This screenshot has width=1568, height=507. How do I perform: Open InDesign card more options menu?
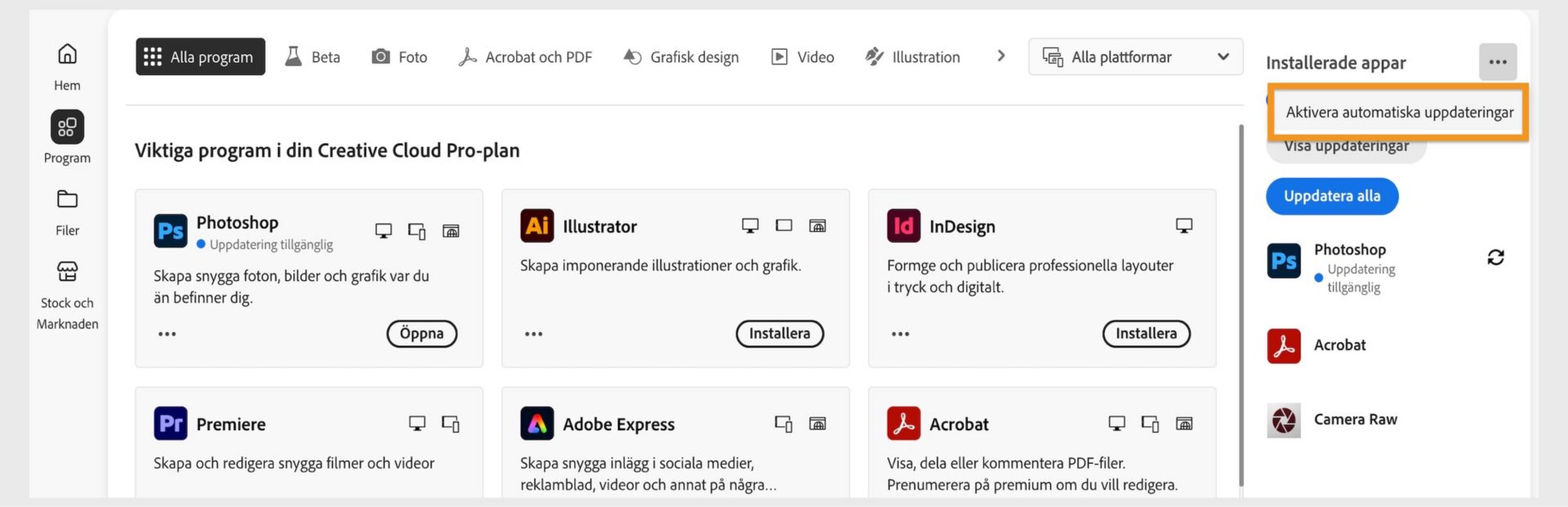(x=900, y=334)
